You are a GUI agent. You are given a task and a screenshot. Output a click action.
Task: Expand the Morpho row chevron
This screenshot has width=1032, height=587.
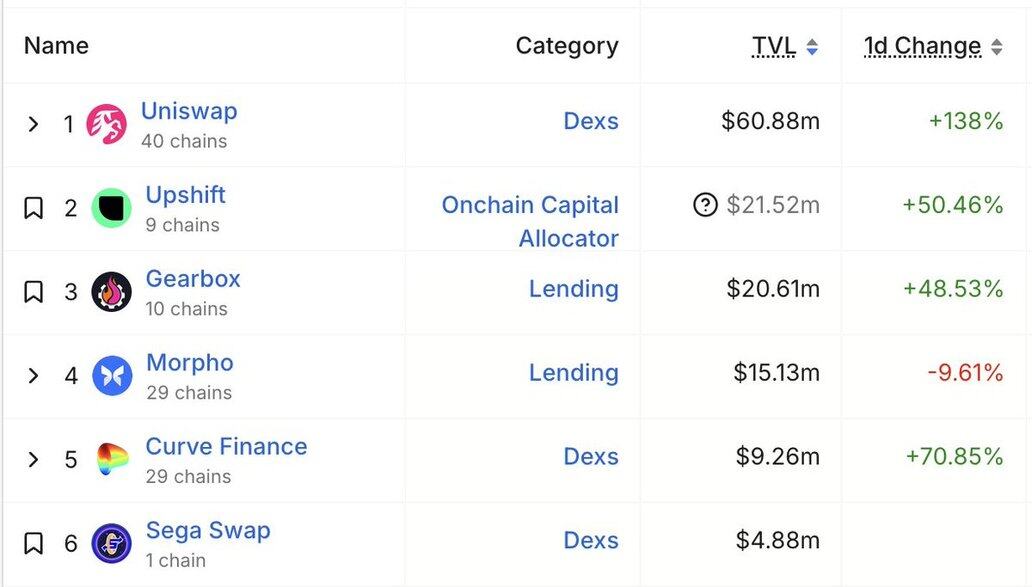tap(33, 376)
